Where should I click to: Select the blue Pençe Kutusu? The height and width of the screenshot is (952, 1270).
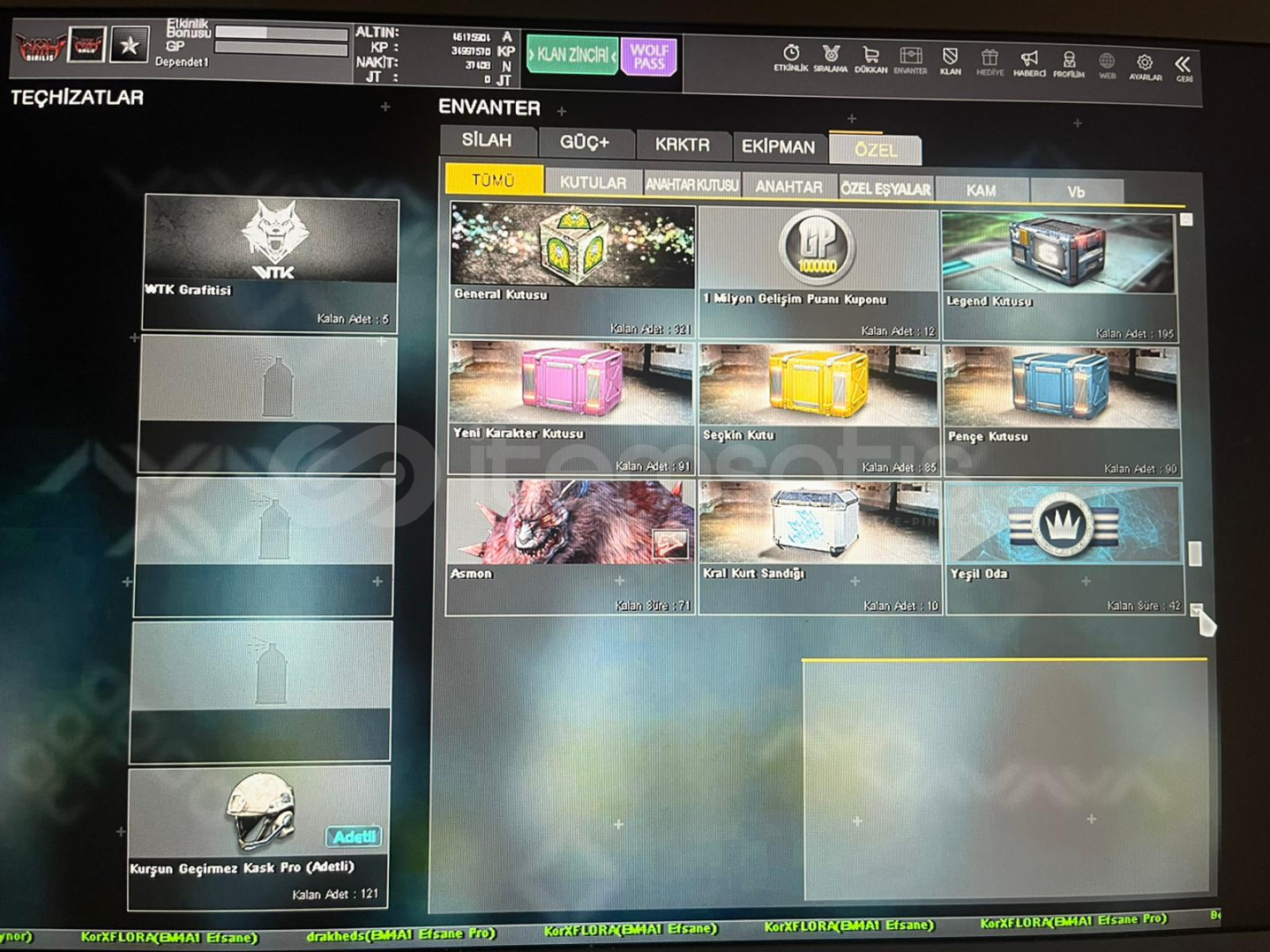coord(1063,413)
